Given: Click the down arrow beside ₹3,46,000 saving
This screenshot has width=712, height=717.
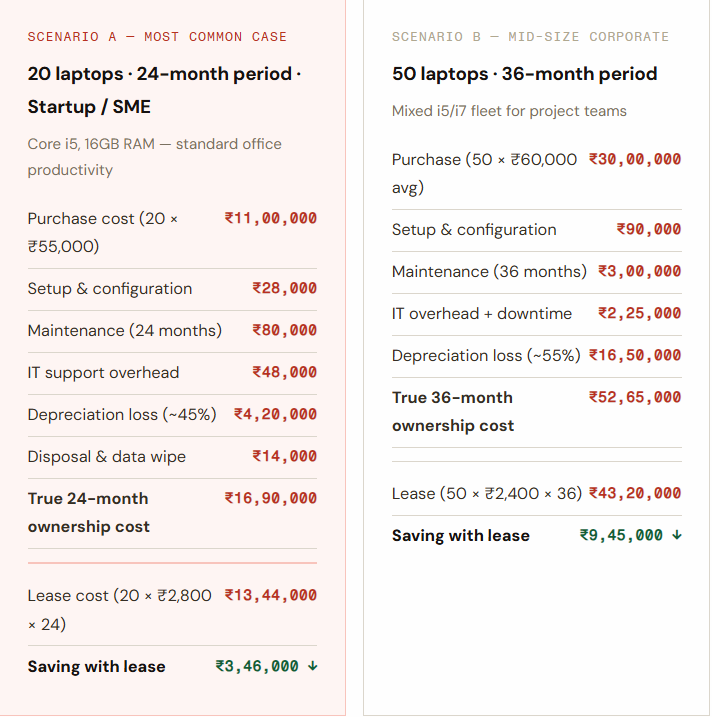Looking at the screenshot, I should point(313,666).
